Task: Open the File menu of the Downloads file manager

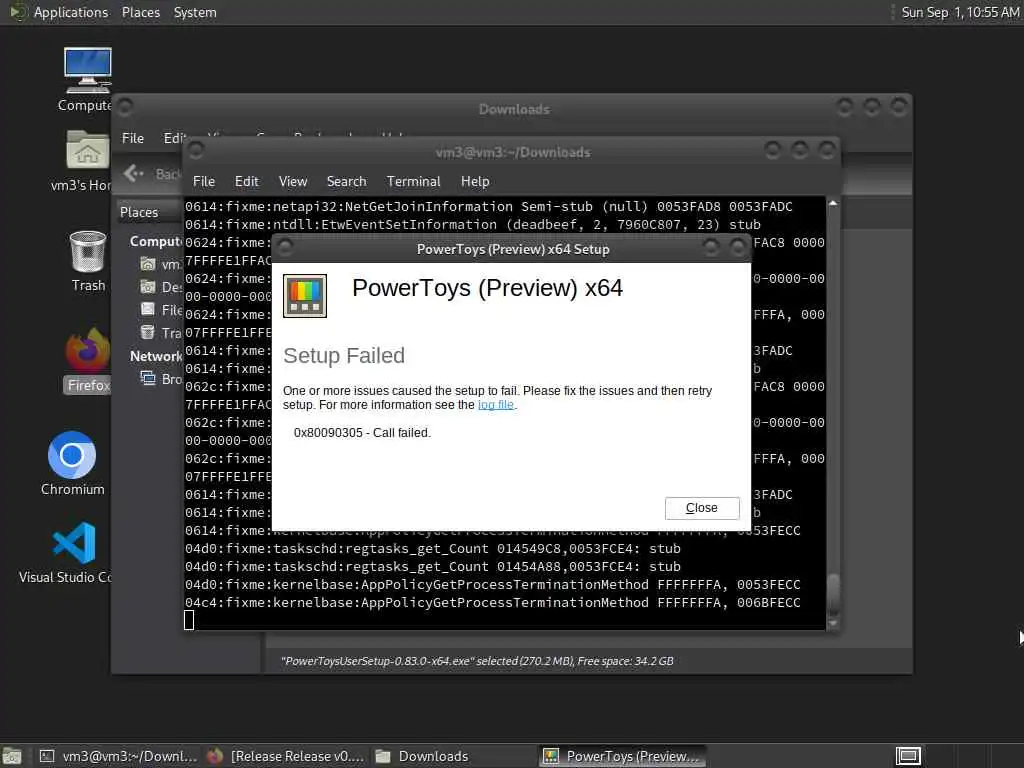Action: click(133, 138)
